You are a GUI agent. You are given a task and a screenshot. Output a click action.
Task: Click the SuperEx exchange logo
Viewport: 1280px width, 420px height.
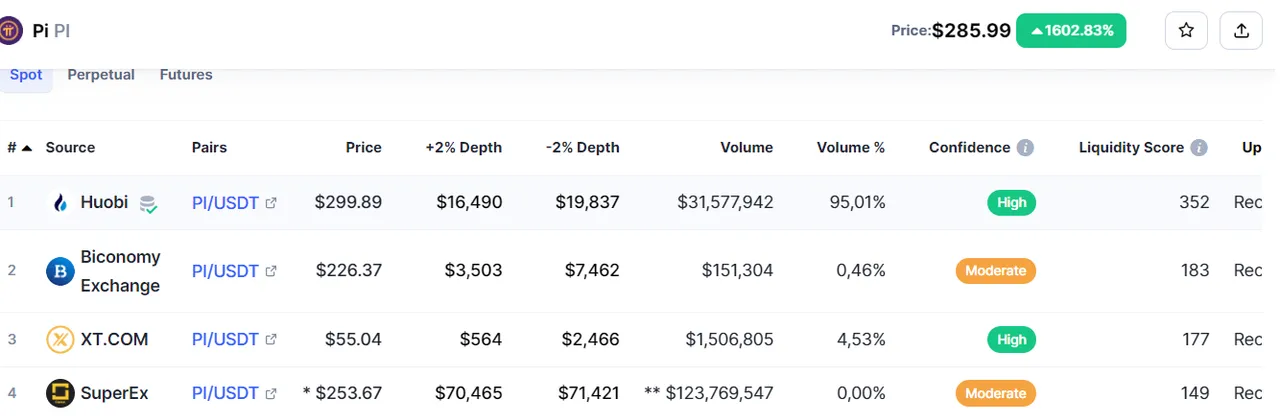pos(61,393)
